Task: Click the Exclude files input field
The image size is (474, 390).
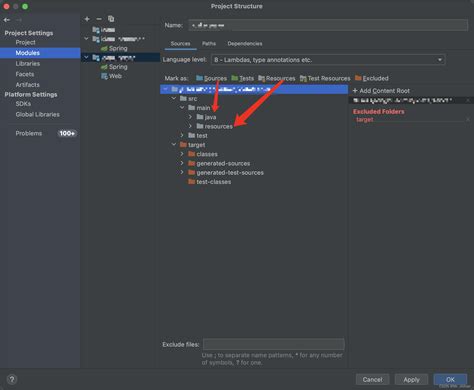Action: point(274,344)
